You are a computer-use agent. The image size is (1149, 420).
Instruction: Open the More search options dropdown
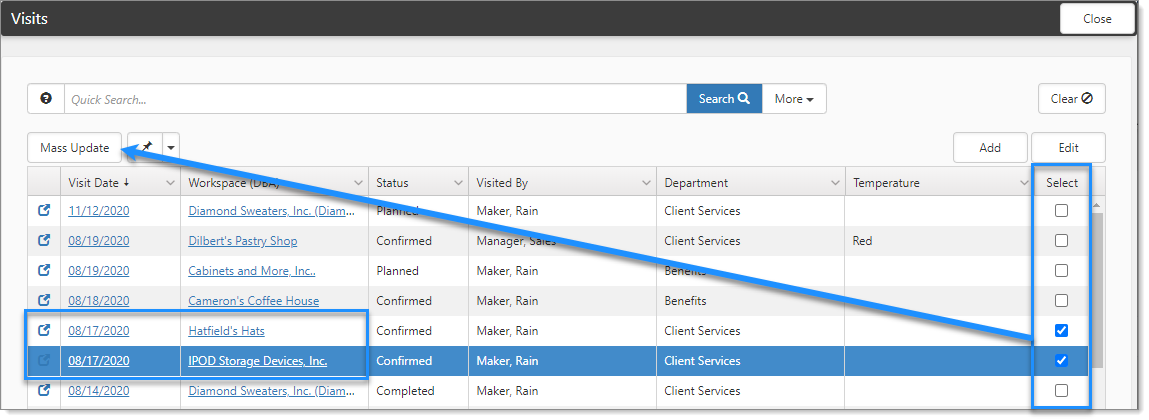pyautogui.click(x=793, y=99)
